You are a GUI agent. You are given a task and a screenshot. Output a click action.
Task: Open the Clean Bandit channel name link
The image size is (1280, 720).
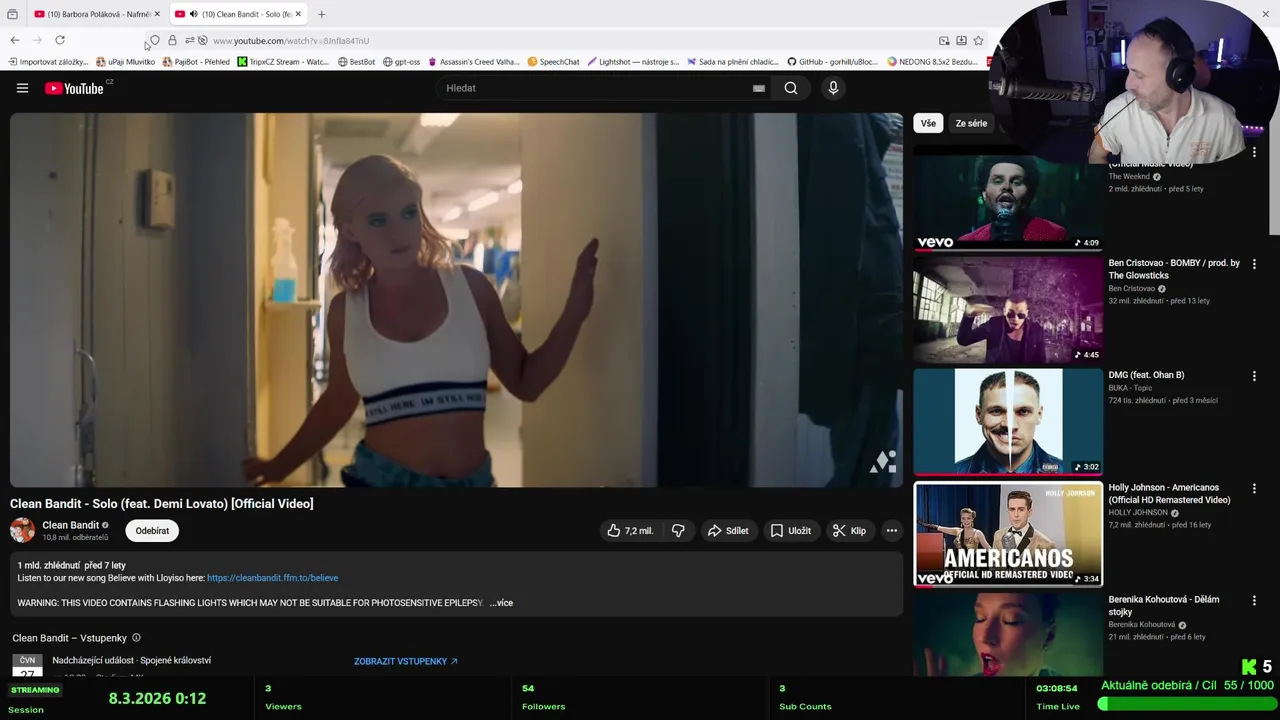pos(70,525)
